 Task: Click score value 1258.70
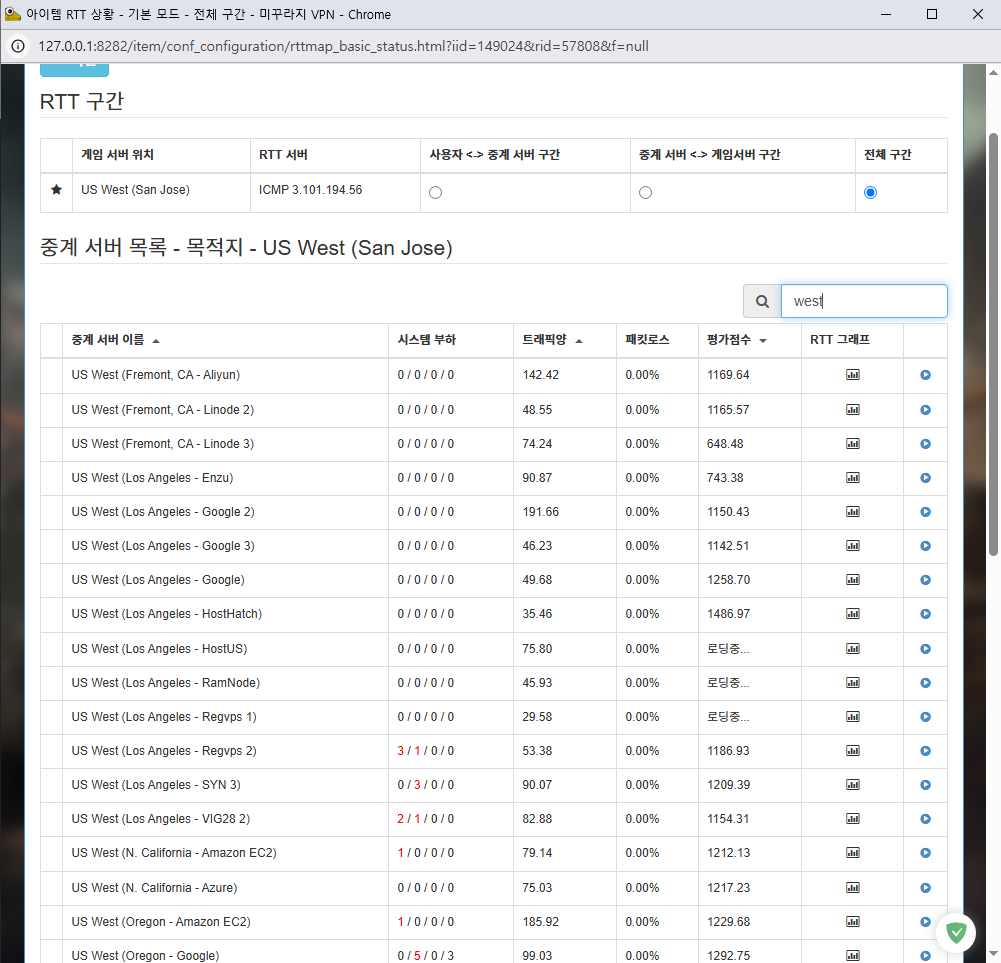coord(728,580)
